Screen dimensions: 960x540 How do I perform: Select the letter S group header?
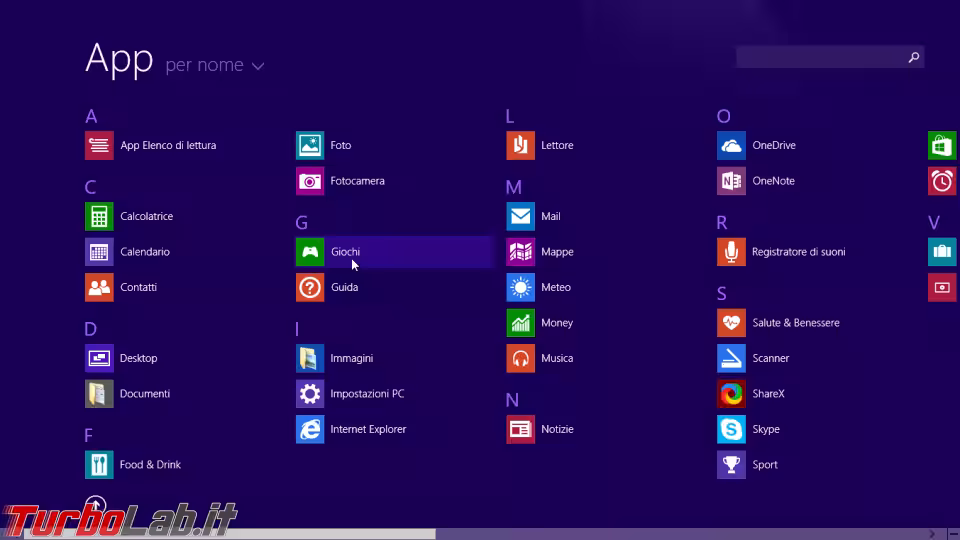[x=722, y=293]
